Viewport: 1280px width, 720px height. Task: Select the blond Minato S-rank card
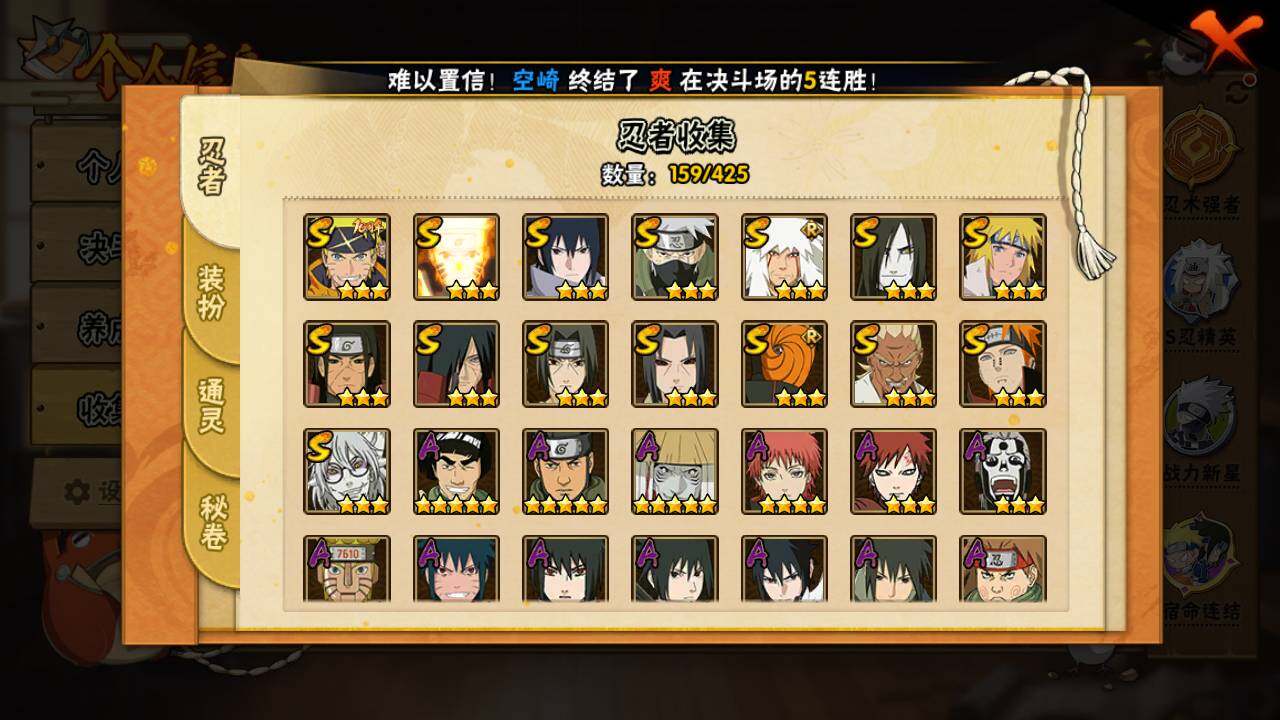click(1003, 257)
